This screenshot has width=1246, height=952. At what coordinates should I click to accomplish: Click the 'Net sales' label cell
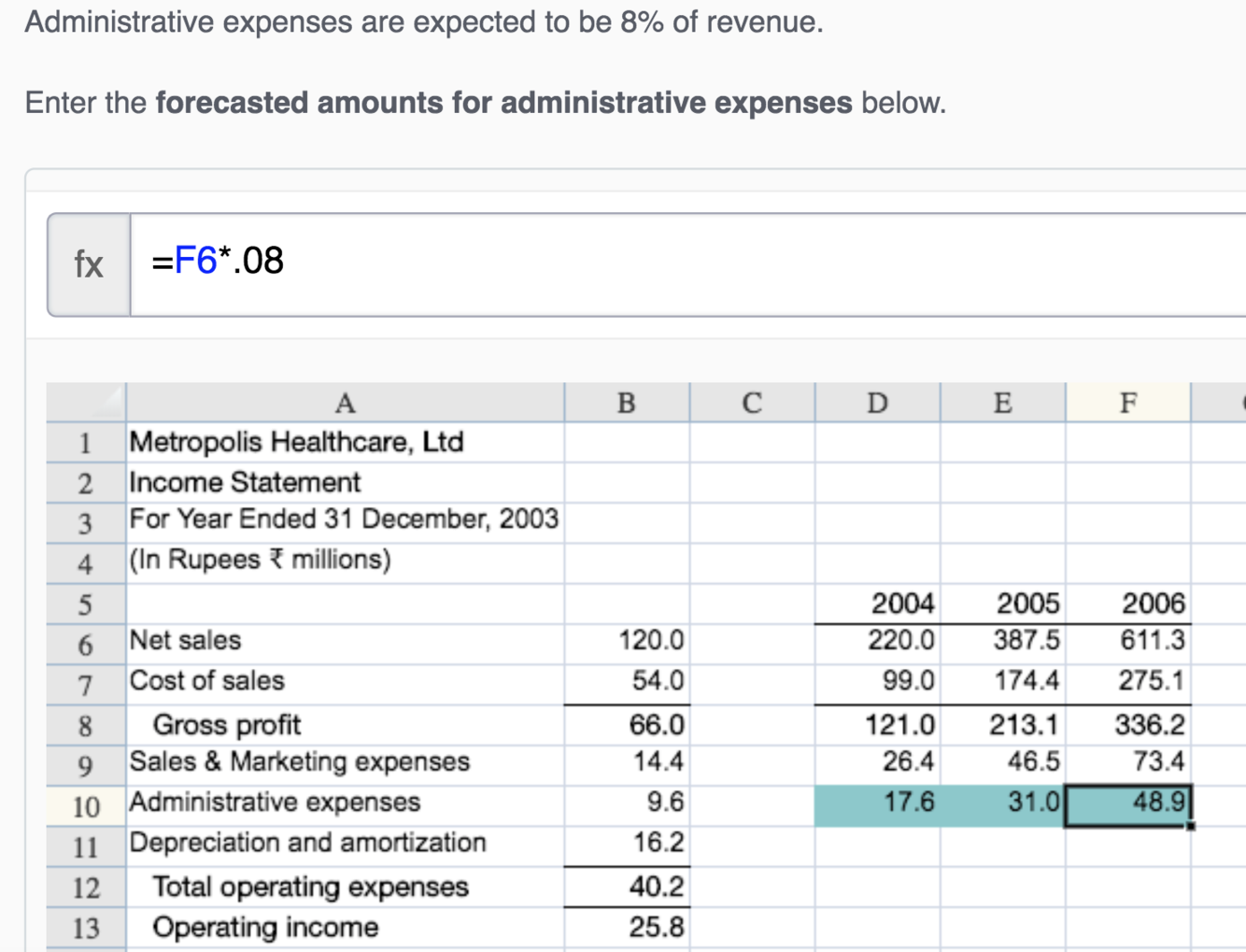click(x=345, y=644)
